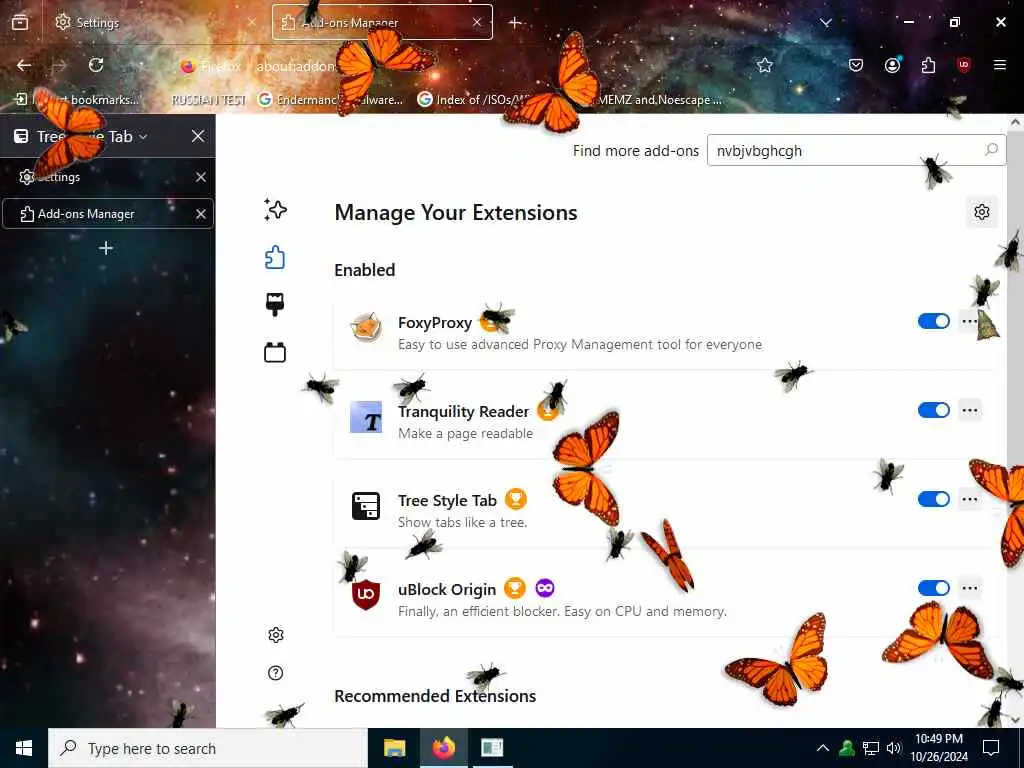The image size is (1024, 768).
Task: Close the Tree Style Tab sidebar
Action: click(x=198, y=136)
